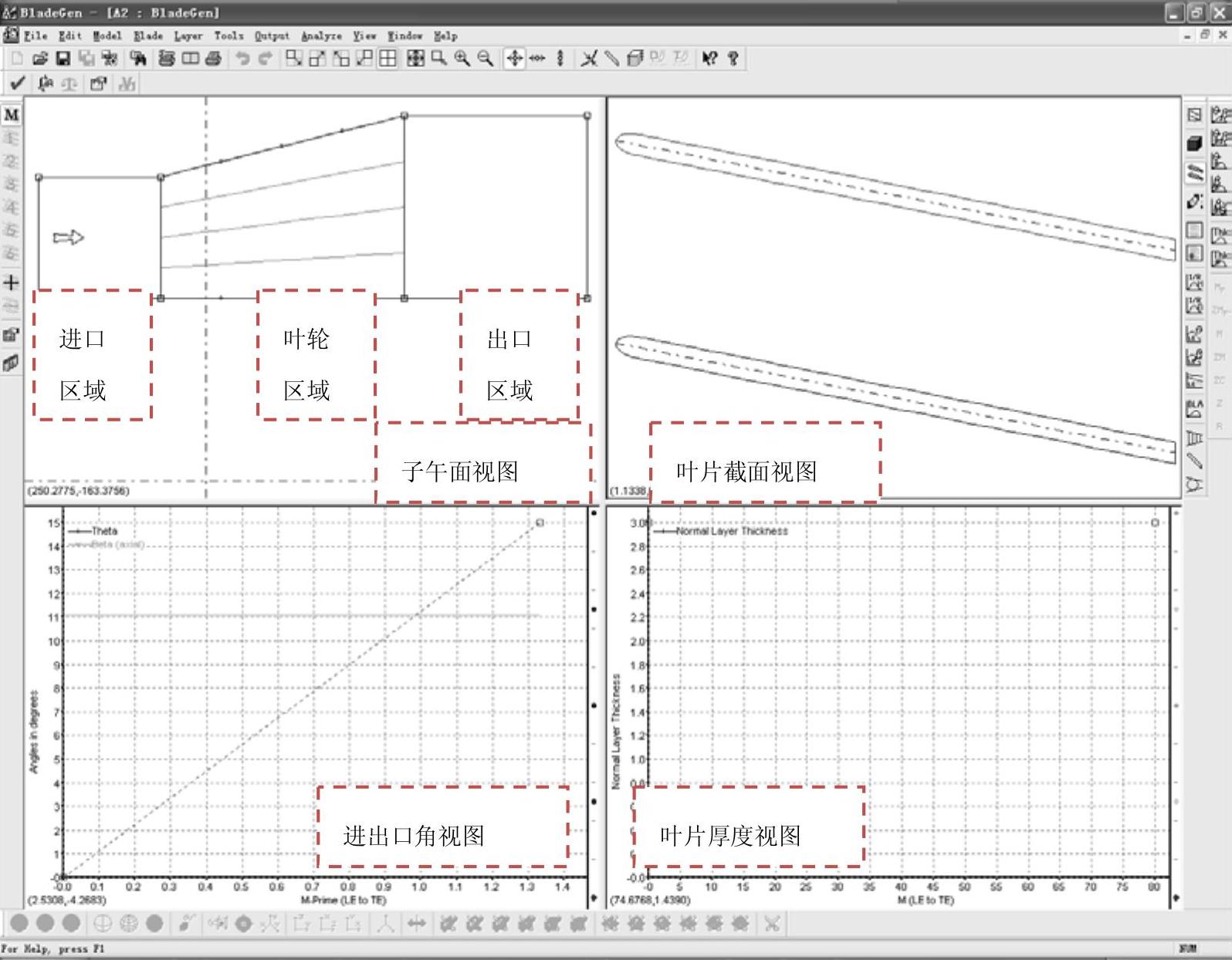Click the Zoom In magnifier icon
The width and height of the screenshot is (1232, 960).
[x=462, y=59]
